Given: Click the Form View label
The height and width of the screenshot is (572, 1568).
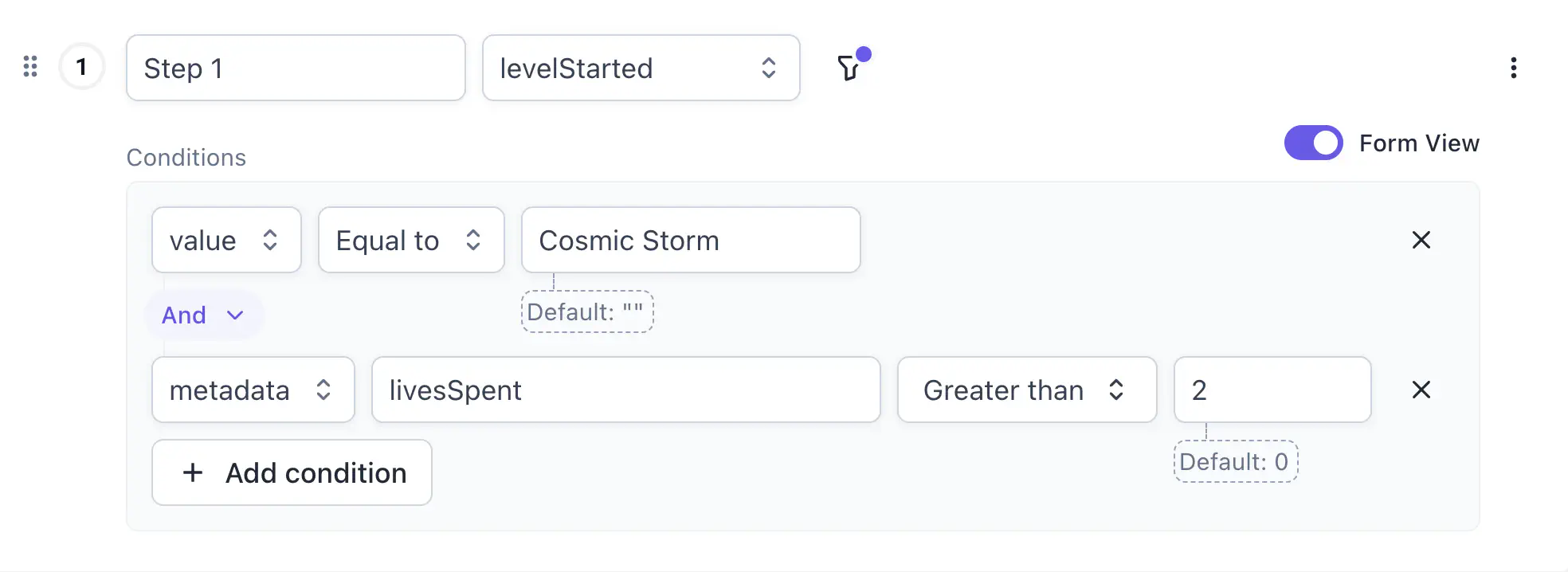Looking at the screenshot, I should click(x=1420, y=143).
